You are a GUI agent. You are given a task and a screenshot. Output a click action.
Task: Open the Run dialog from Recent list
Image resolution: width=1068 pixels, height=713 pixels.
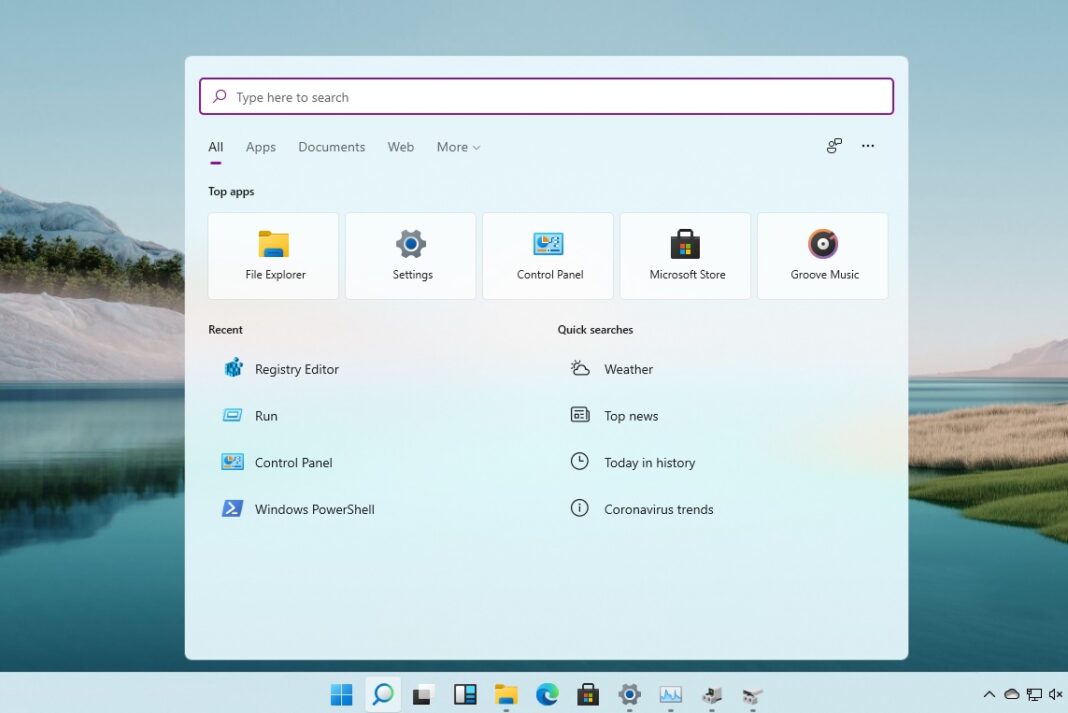click(x=266, y=416)
